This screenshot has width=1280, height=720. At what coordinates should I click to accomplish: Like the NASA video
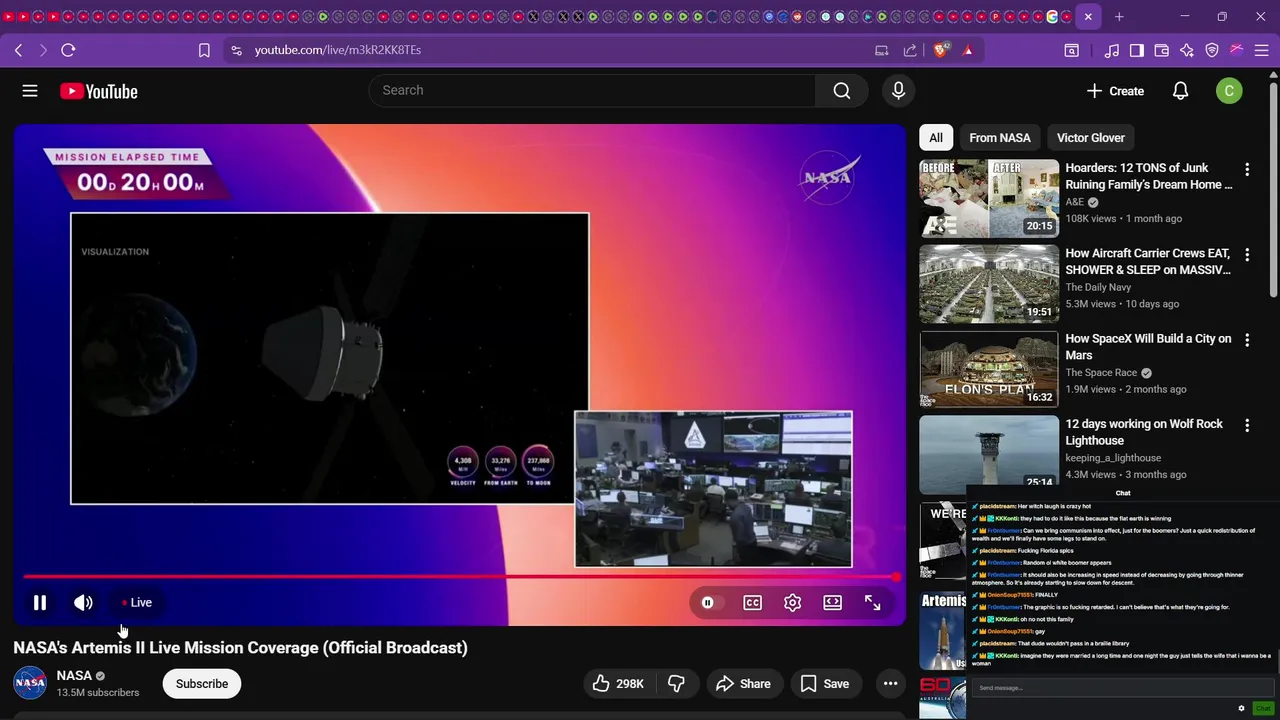click(617, 684)
